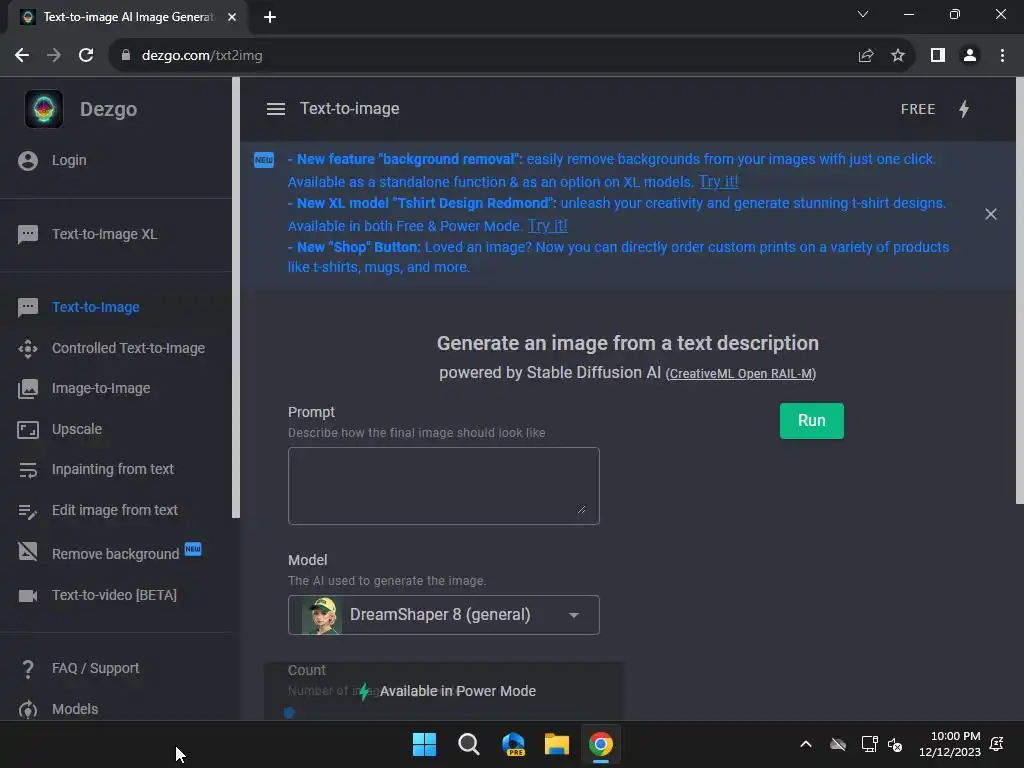Open Edit image from text

click(x=114, y=511)
